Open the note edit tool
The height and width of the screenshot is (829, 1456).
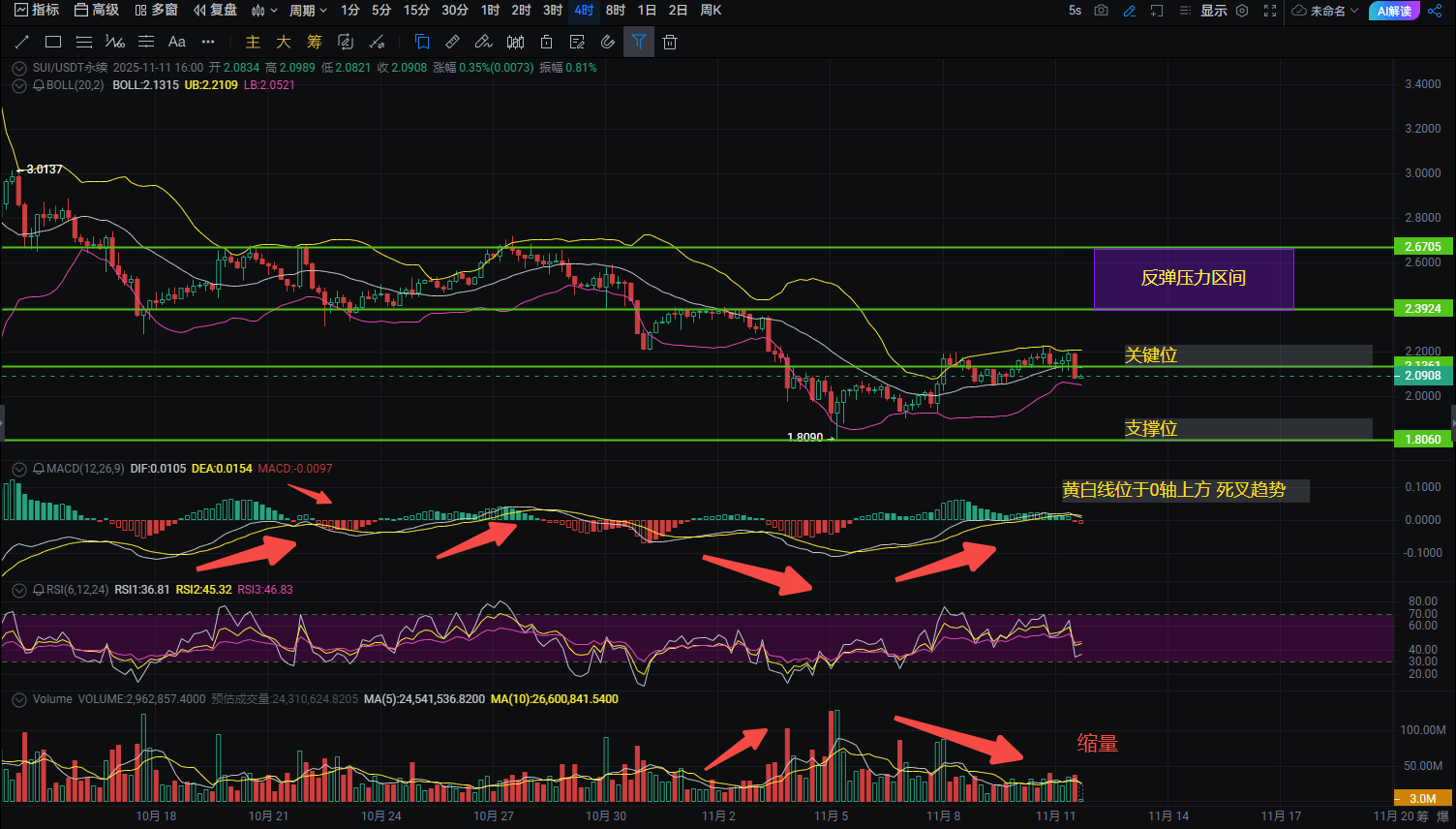pos(578,42)
